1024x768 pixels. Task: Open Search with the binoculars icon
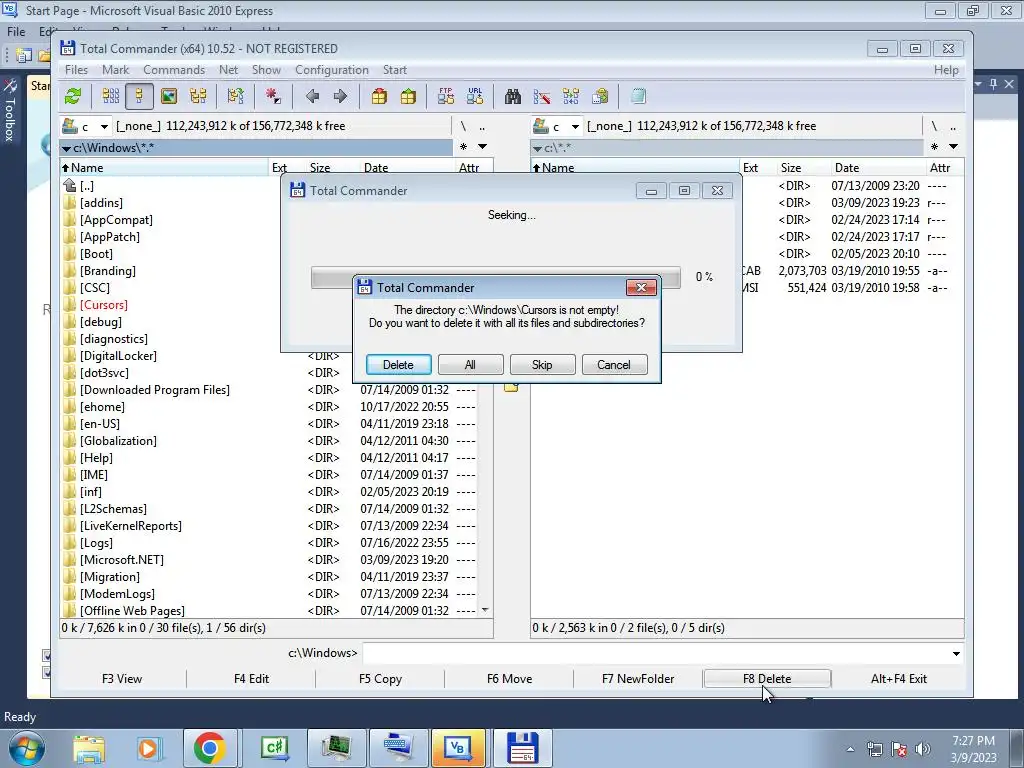(x=513, y=97)
